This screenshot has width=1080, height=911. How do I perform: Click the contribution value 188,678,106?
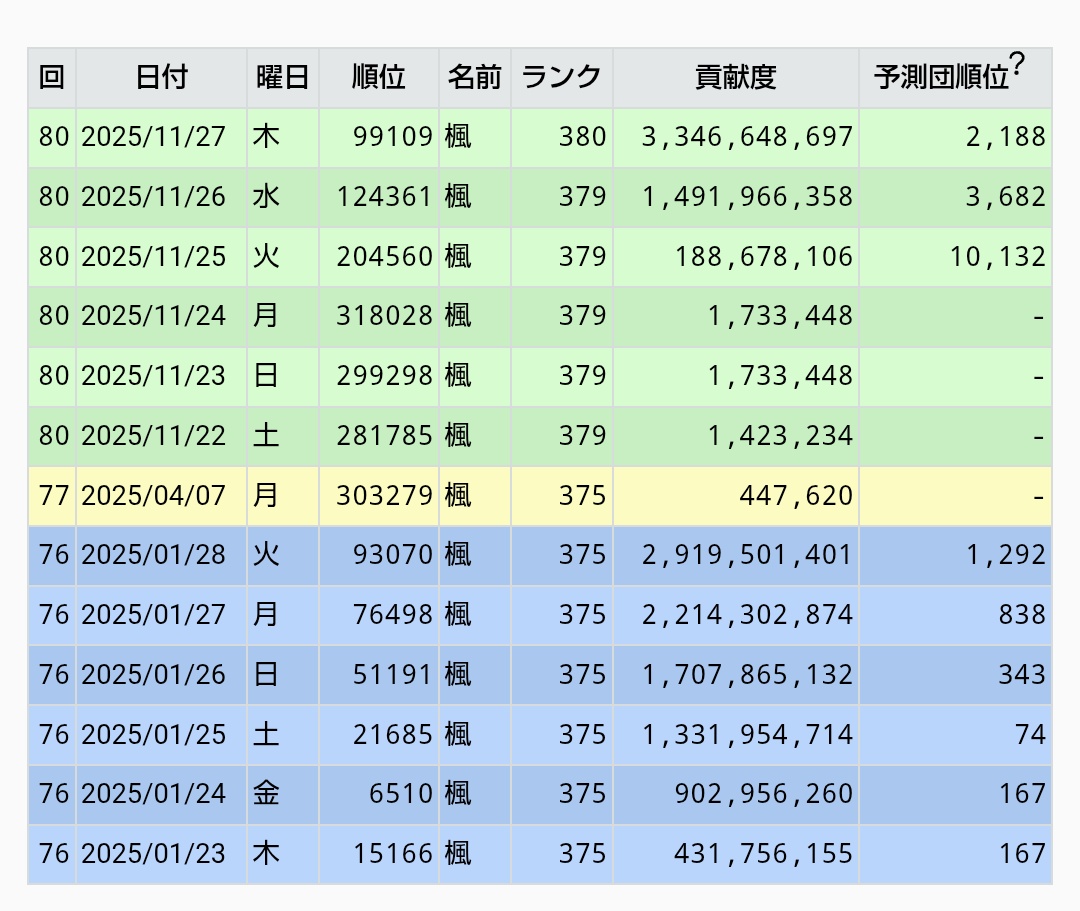pyautogui.click(x=764, y=256)
